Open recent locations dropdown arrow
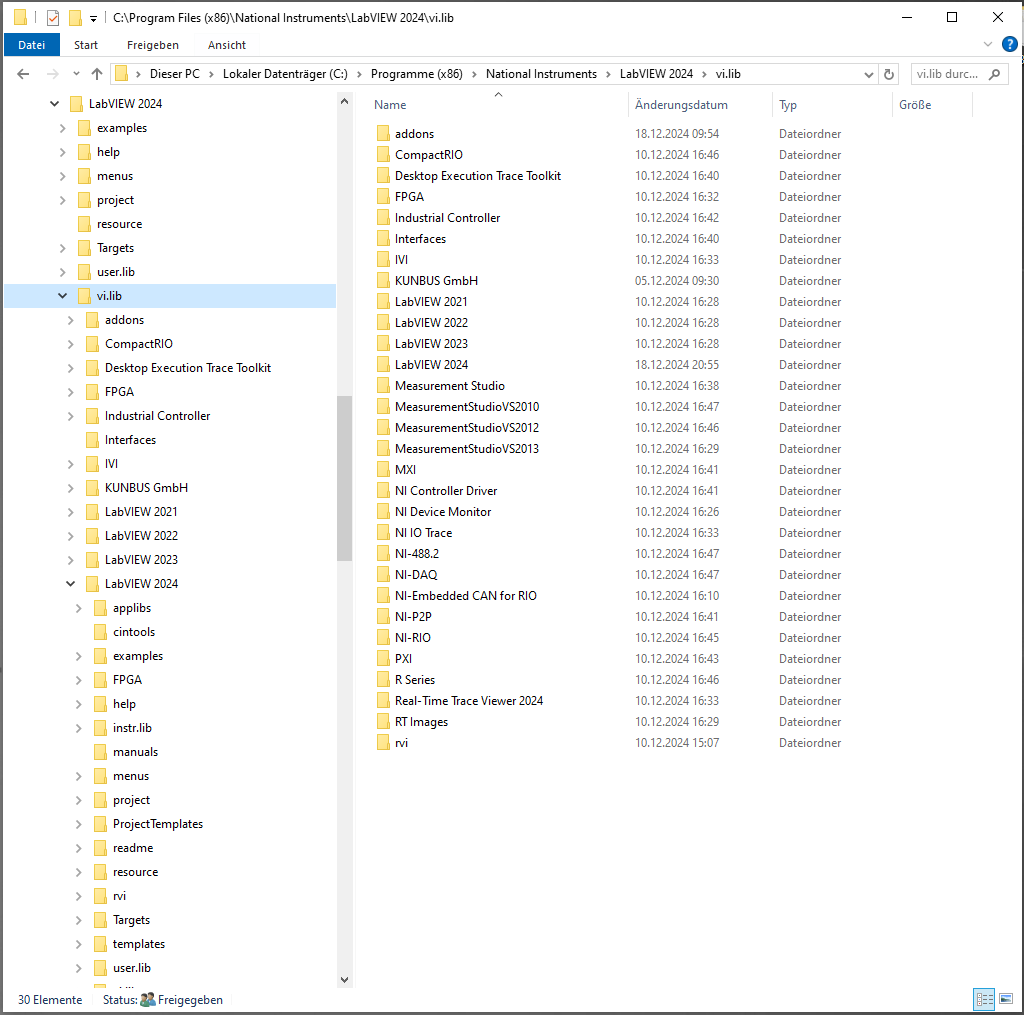The image size is (1024, 1015). coord(76,74)
